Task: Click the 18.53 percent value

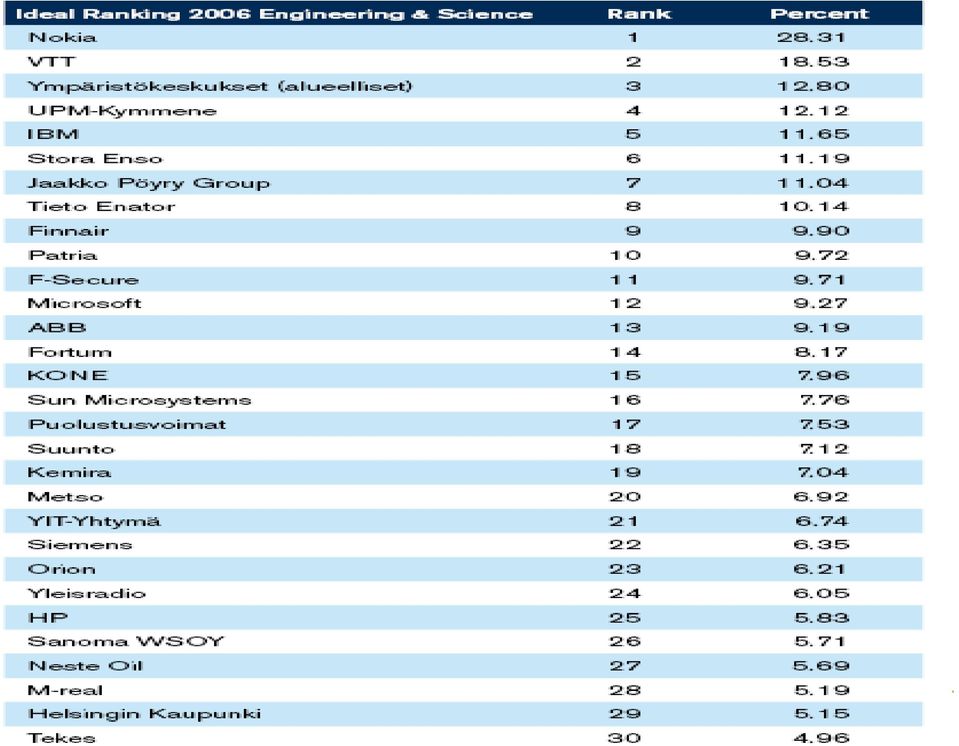Action: point(814,62)
